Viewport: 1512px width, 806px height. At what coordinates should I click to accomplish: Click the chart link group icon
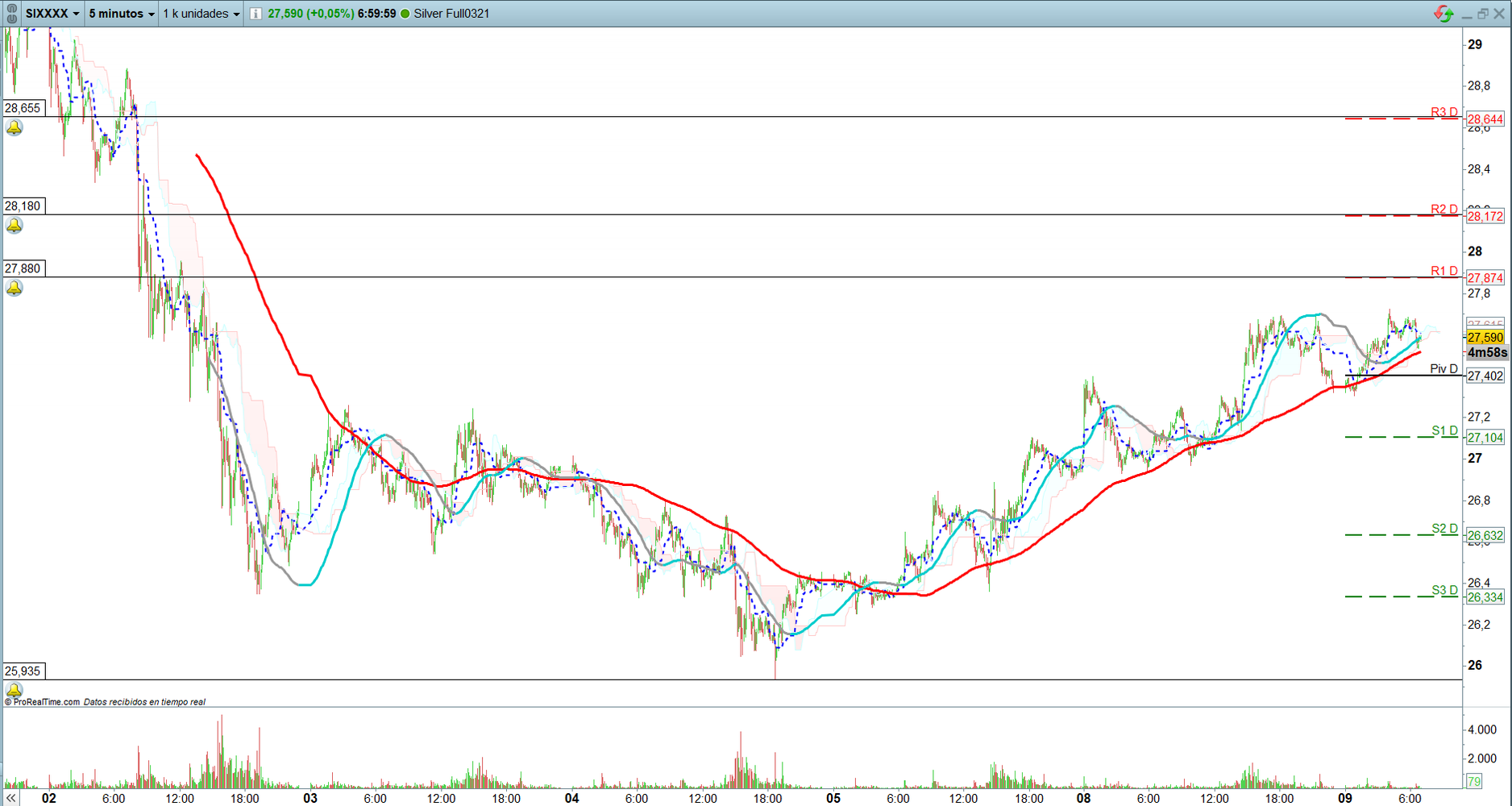[x=11, y=13]
